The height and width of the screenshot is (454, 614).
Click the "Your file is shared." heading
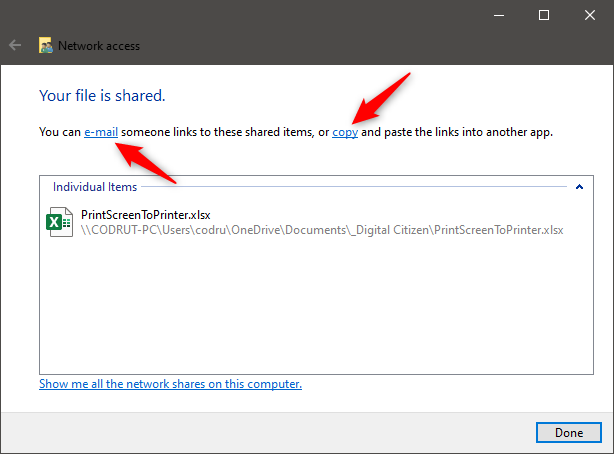[x=102, y=96]
